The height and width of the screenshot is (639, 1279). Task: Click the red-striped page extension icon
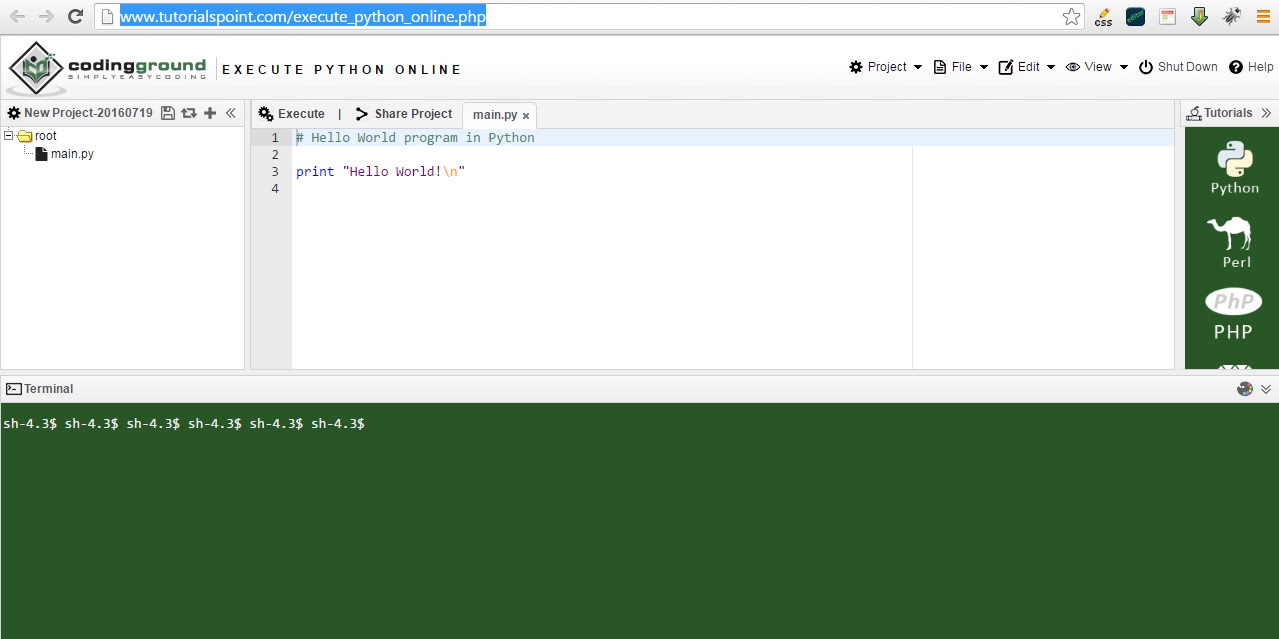(x=1167, y=16)
